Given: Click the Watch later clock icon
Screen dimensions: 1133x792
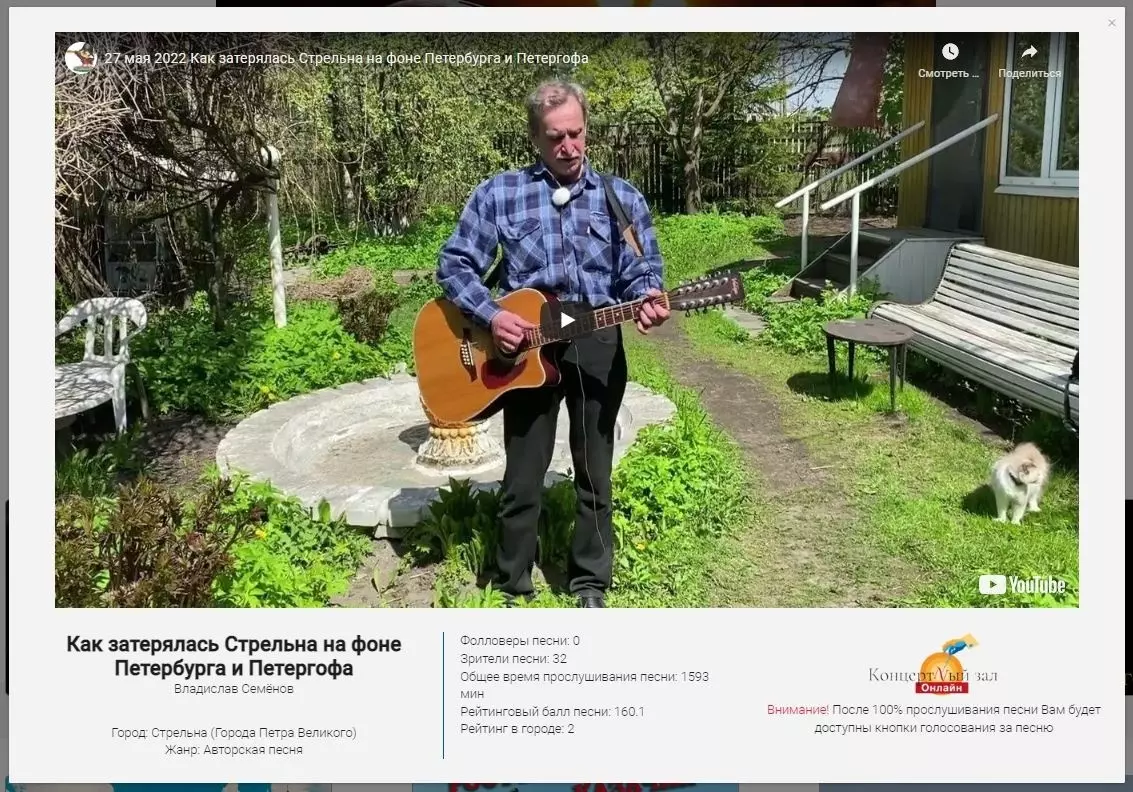Looking at the screenshot, I should tap(949, 51).
